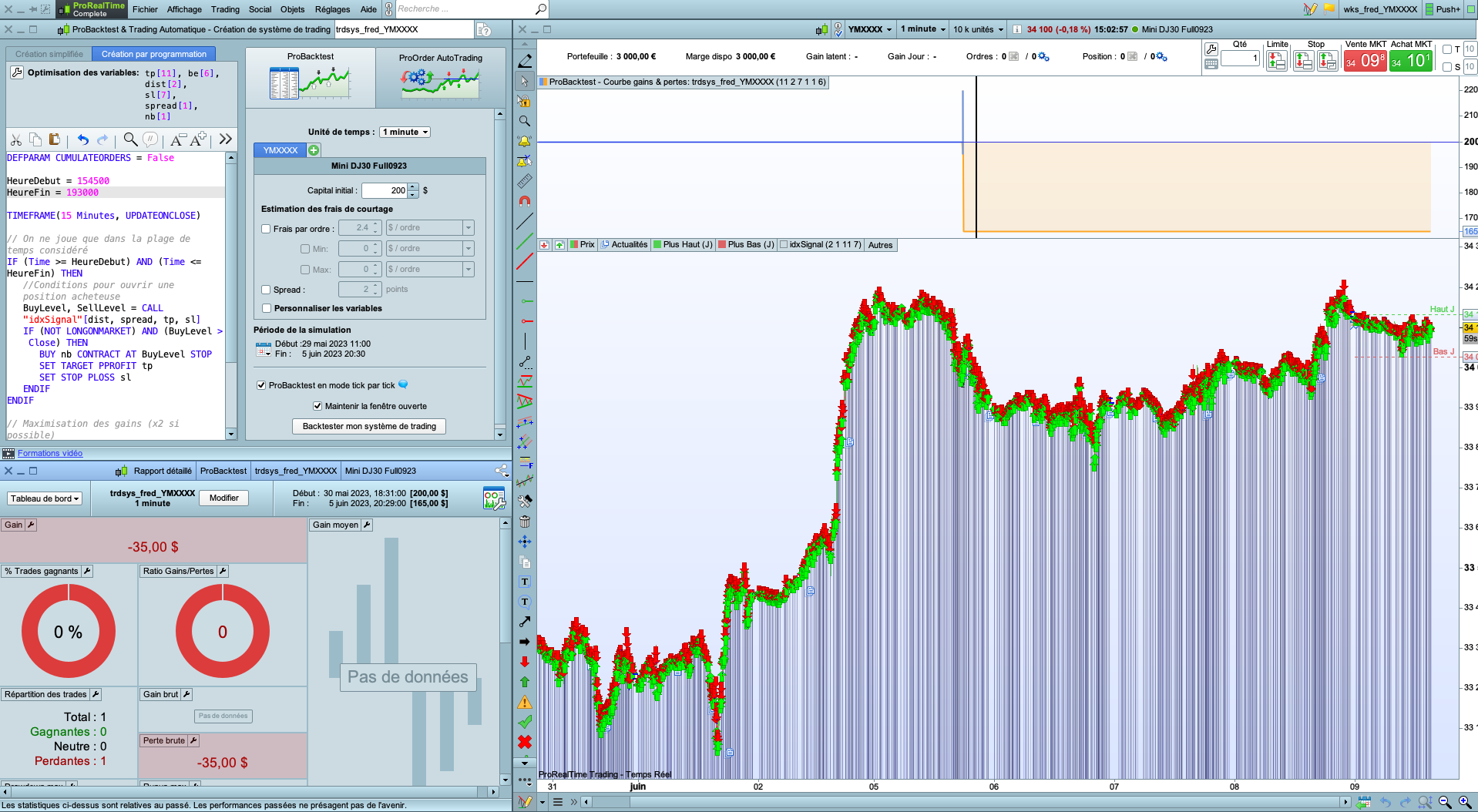This screenshot has height=812, width=1478.
Task: Select the pencil drawing tool in chart toolbar
Action: coord(525,61)
